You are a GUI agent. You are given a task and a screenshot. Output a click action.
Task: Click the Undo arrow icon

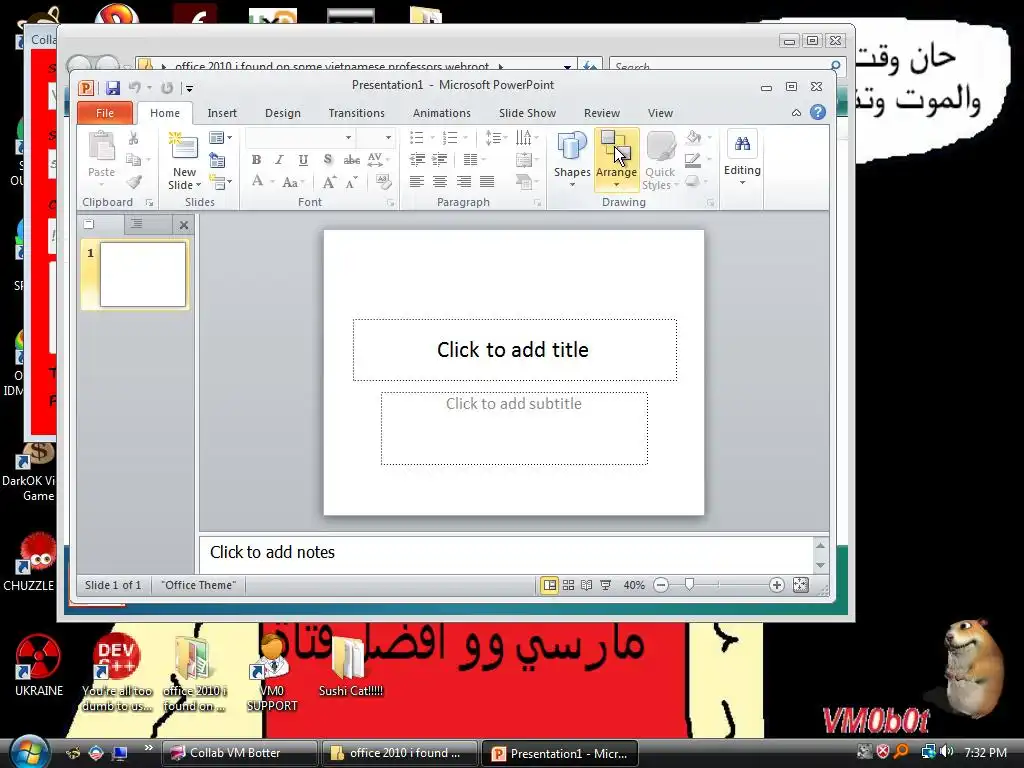(135, 88)
